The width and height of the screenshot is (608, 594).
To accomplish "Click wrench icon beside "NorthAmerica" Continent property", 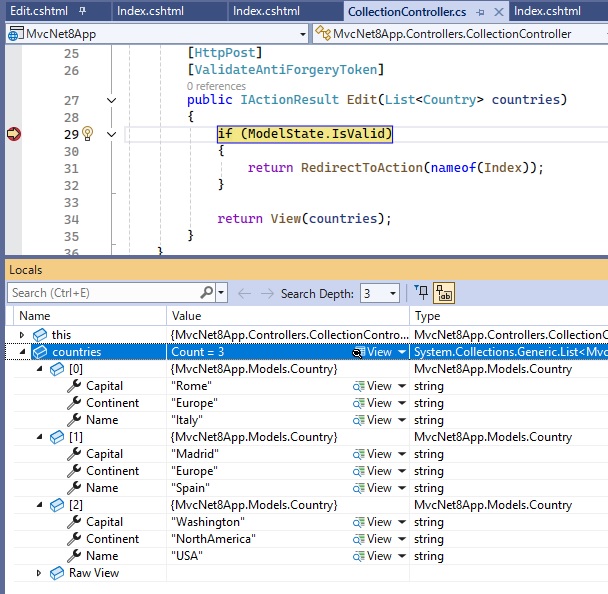I will click(x=74, y=539).
